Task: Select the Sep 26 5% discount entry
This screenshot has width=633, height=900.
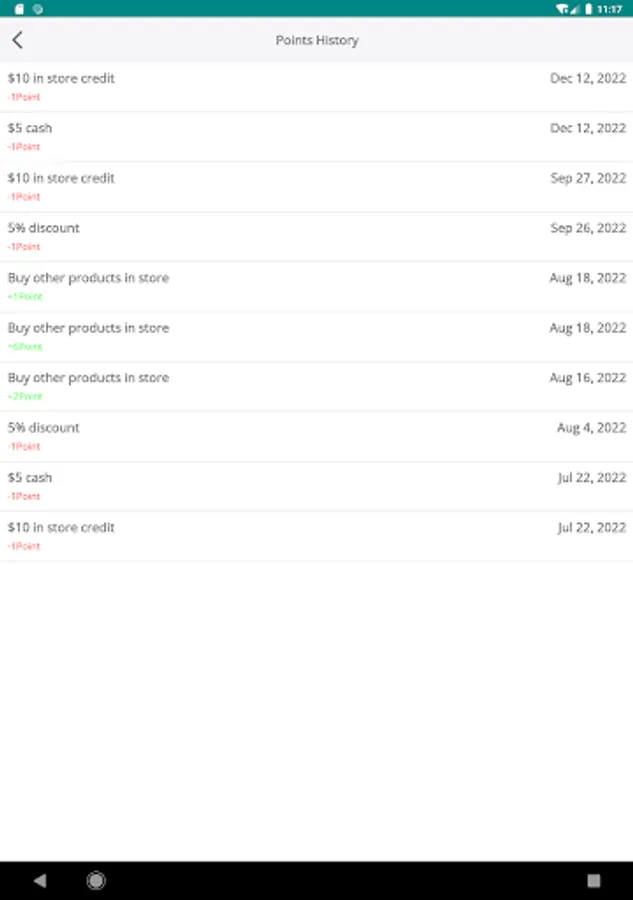Action: (x=316, y=237)
